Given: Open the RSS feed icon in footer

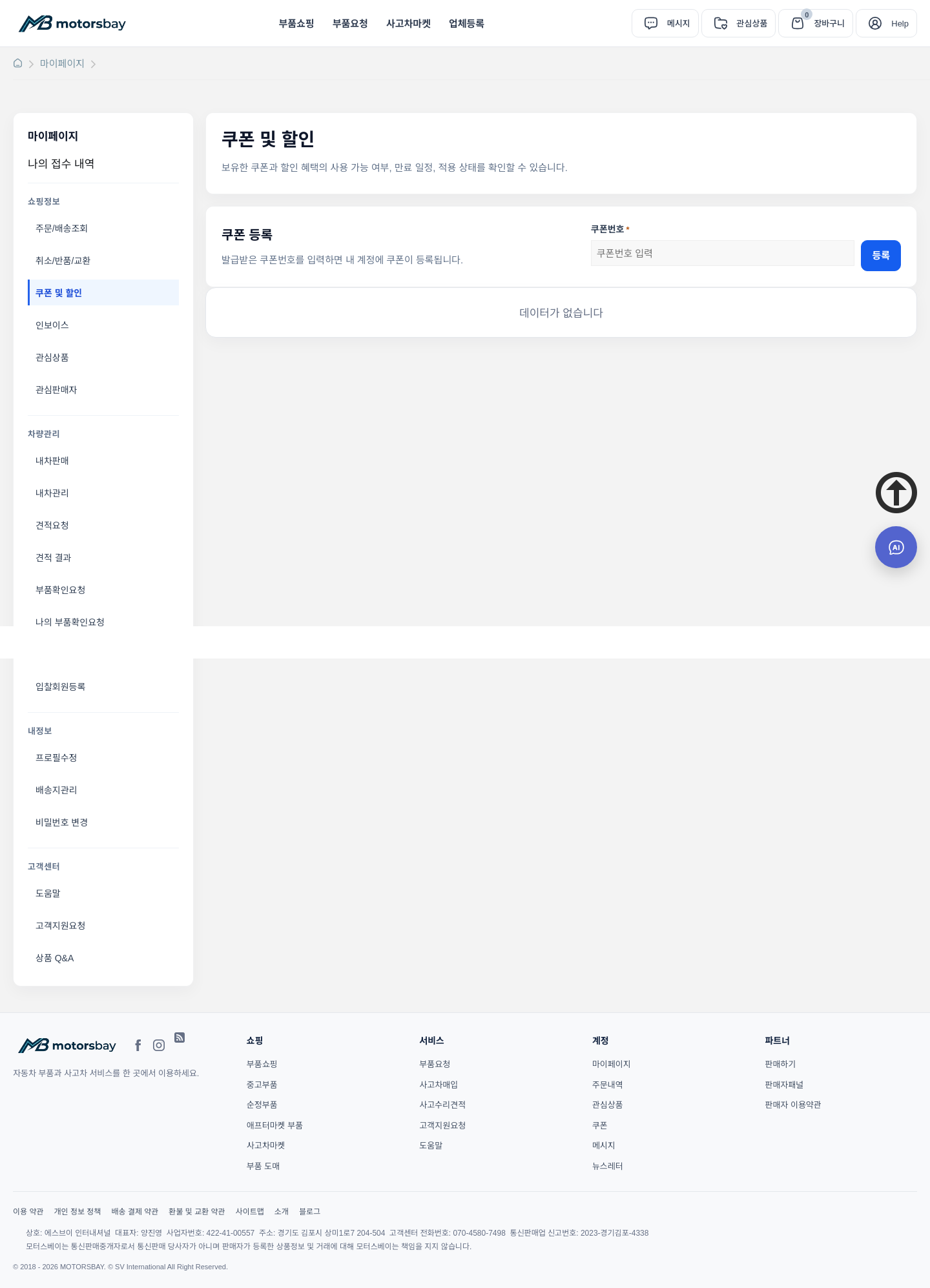Looking at the screenshot, I should pos(180,1038).
